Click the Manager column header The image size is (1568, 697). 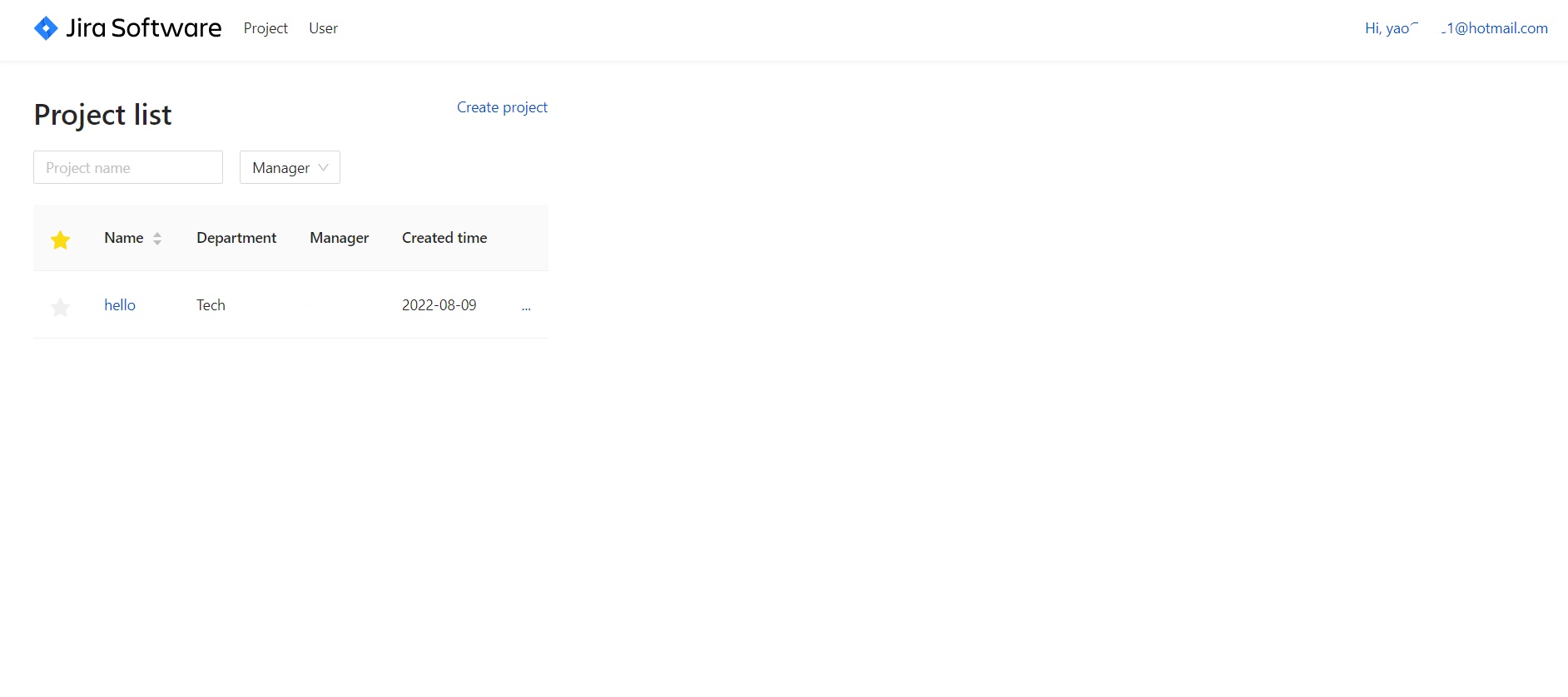pyautogui.click(x=339, y=238)
